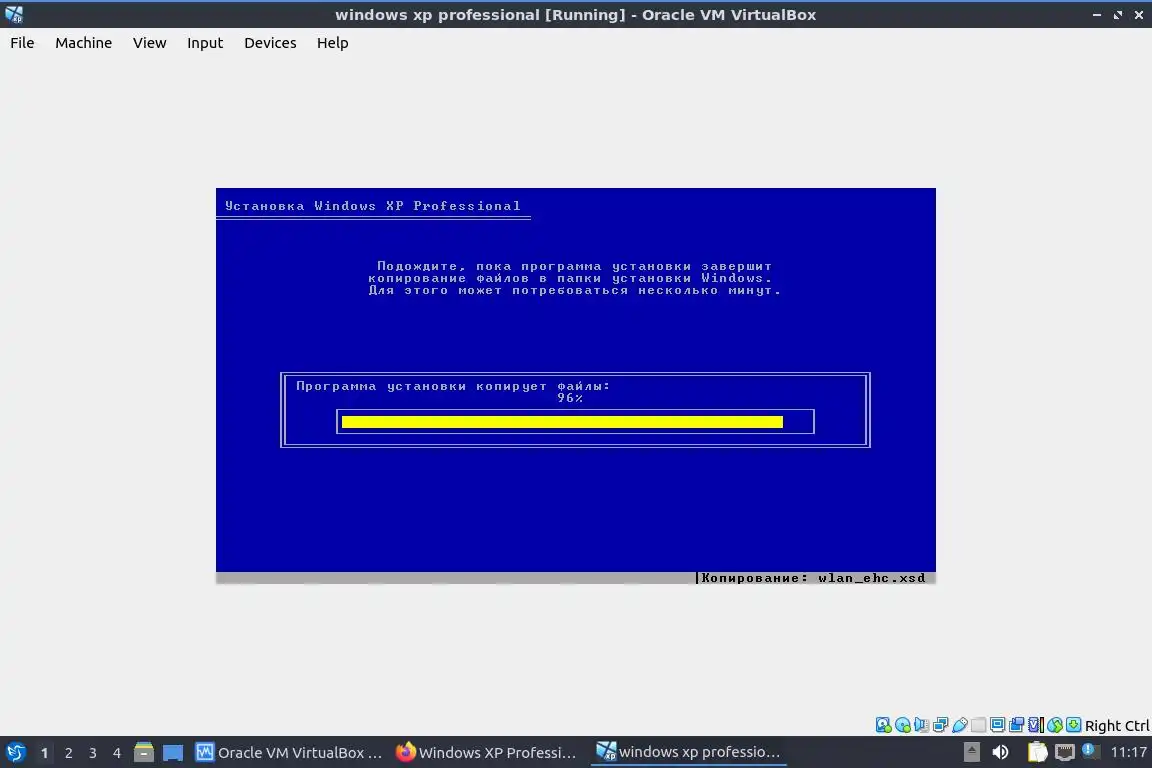Image resolution: width=1152 pixels, height=768 pixels.
Task: Click the wlan_ehc.xsd copying status text
Action: [813, 578]
